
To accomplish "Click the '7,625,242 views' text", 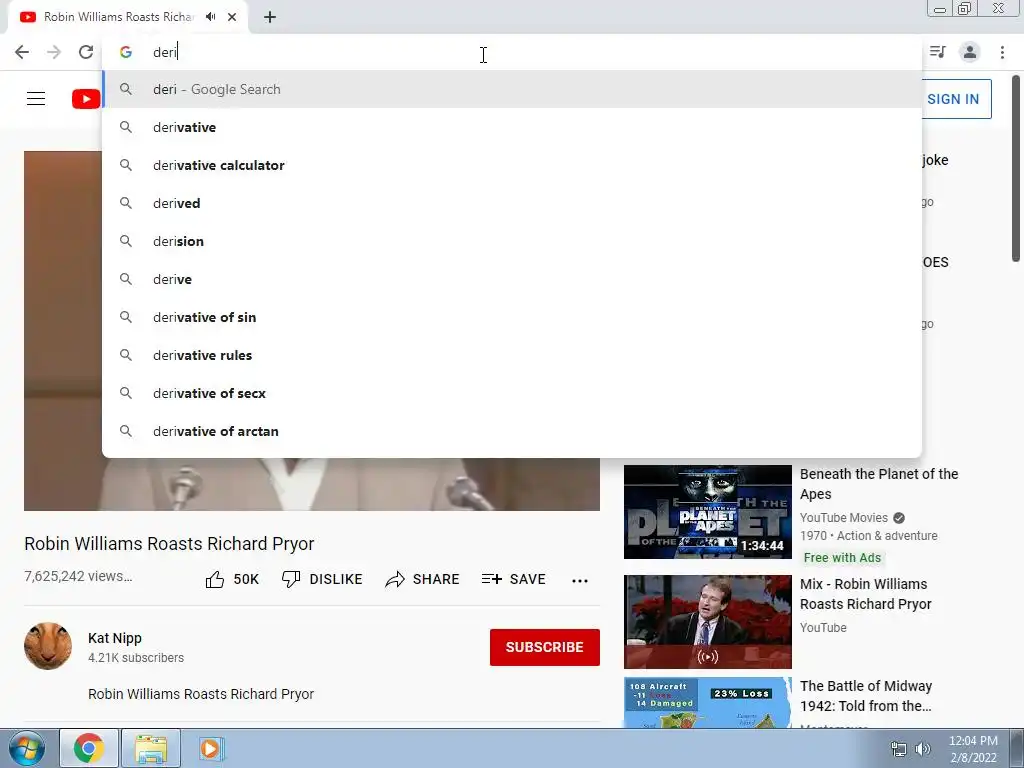I will (x=78, y=576).
